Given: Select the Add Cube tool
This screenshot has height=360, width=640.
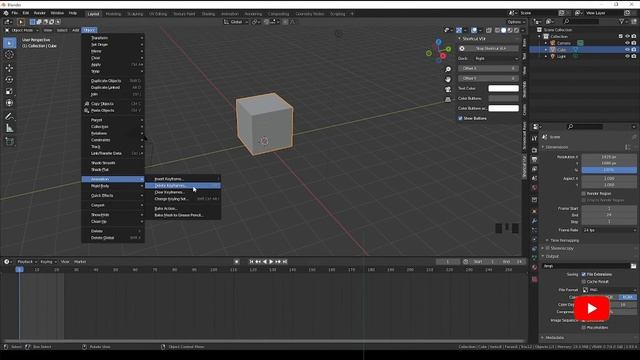Looking at the screenshot, I should pos(9,142).
